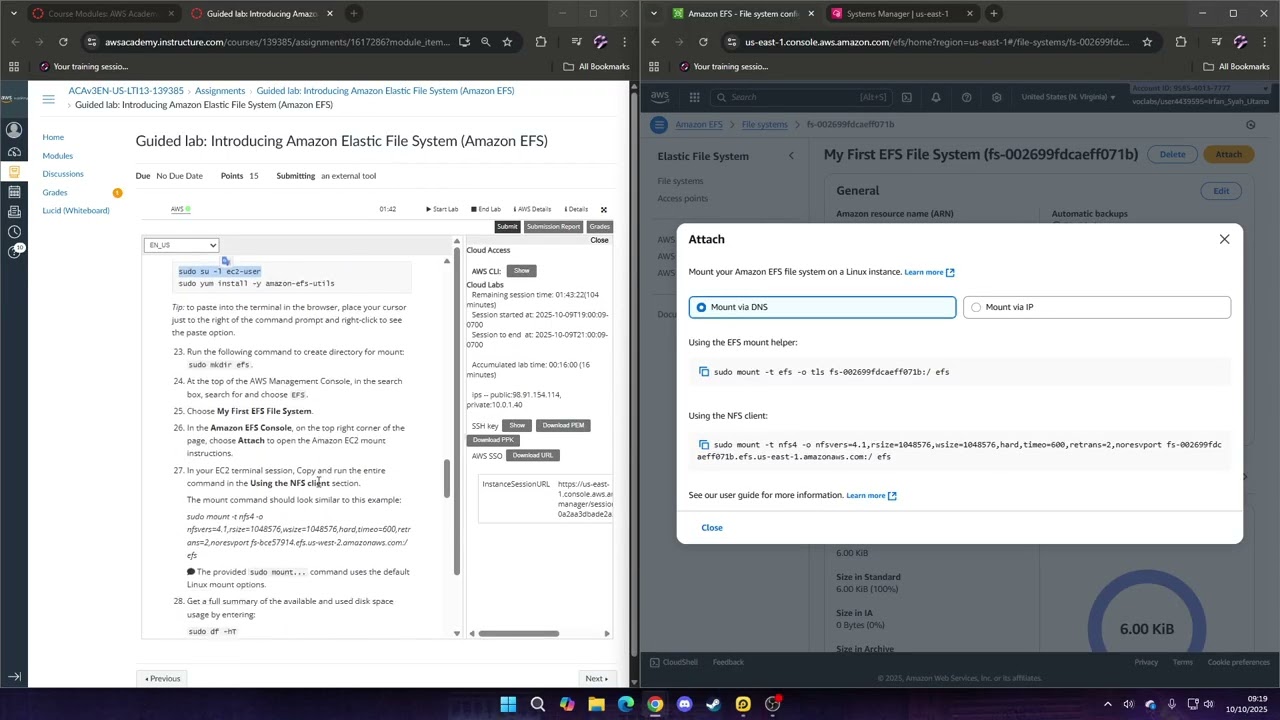Go to the Previous module item

(162, 679)
